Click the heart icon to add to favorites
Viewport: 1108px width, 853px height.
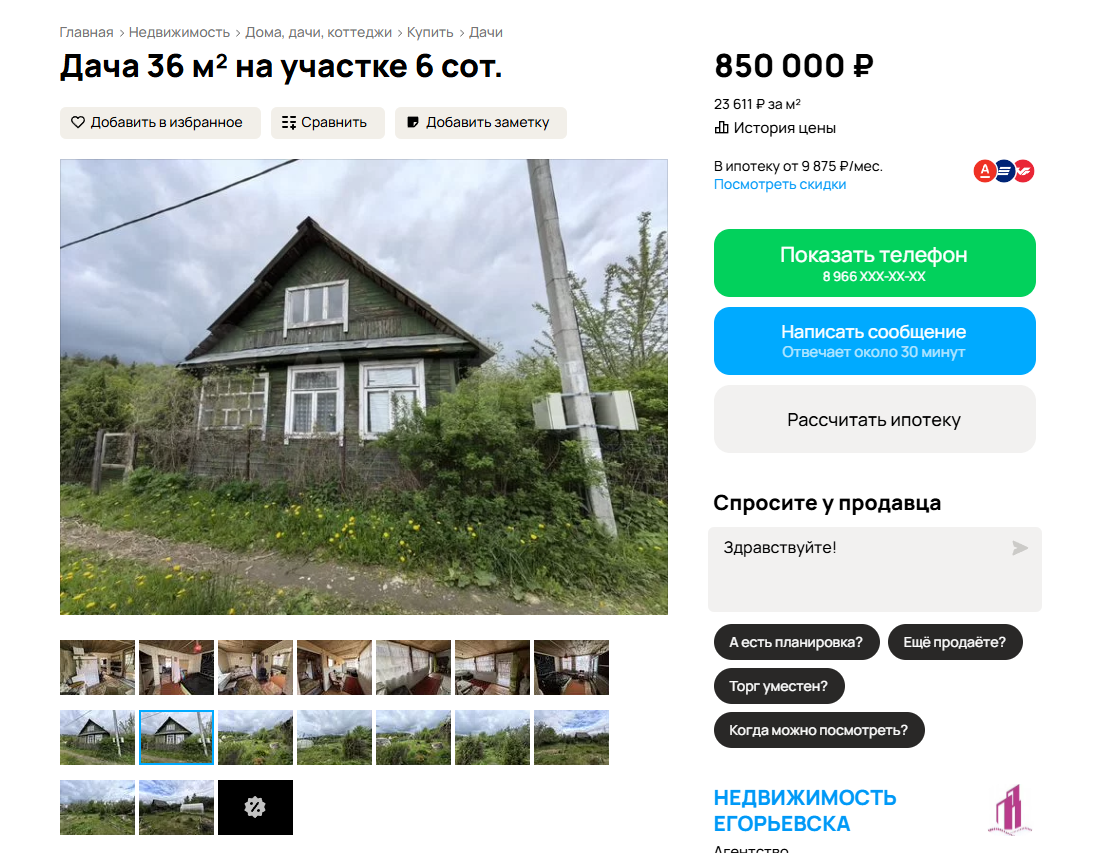point(78,122)
